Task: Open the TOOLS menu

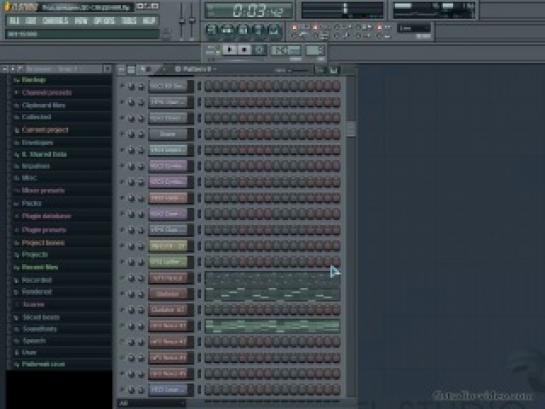Action: pyautogui.click(x=128, y=21)
